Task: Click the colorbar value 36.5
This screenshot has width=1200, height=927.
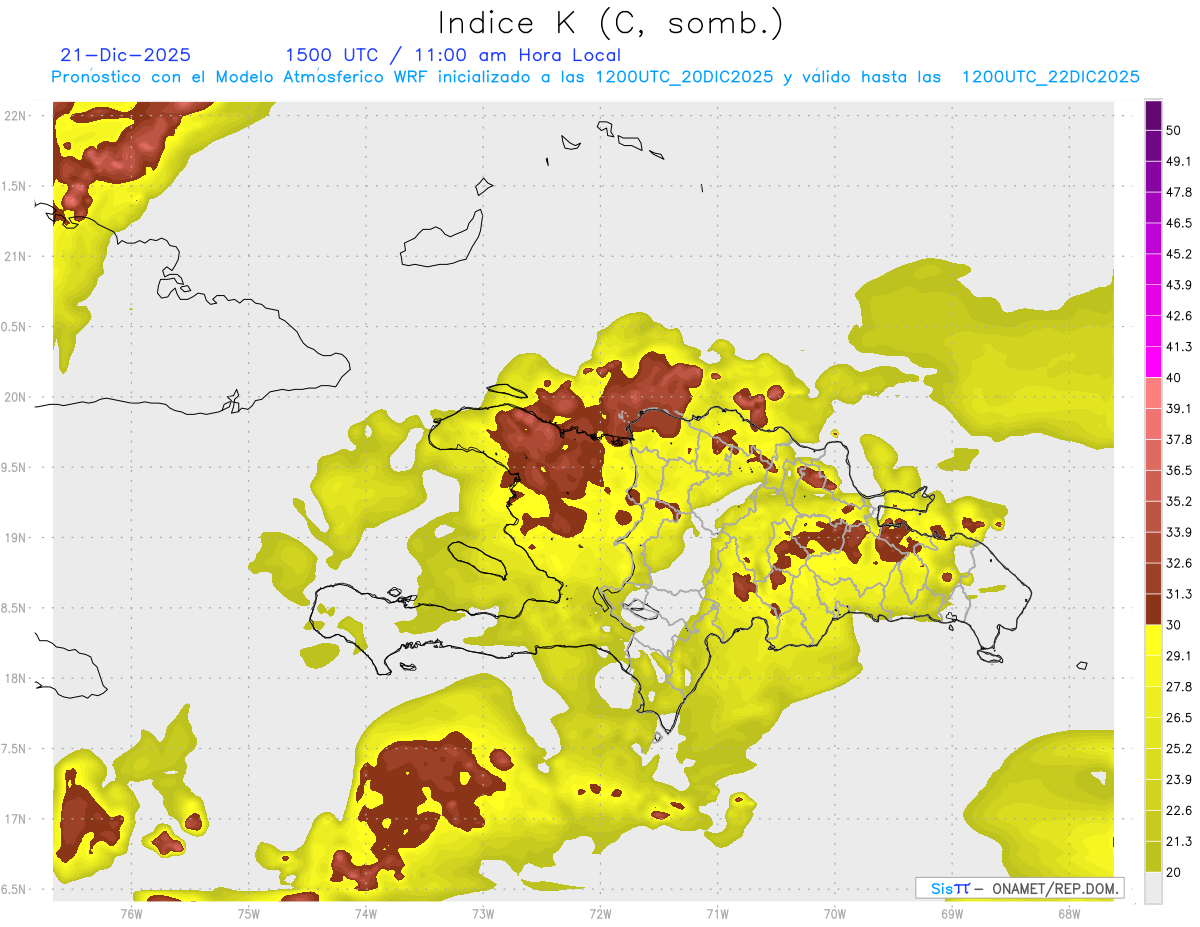Action: pos(1179,470)
